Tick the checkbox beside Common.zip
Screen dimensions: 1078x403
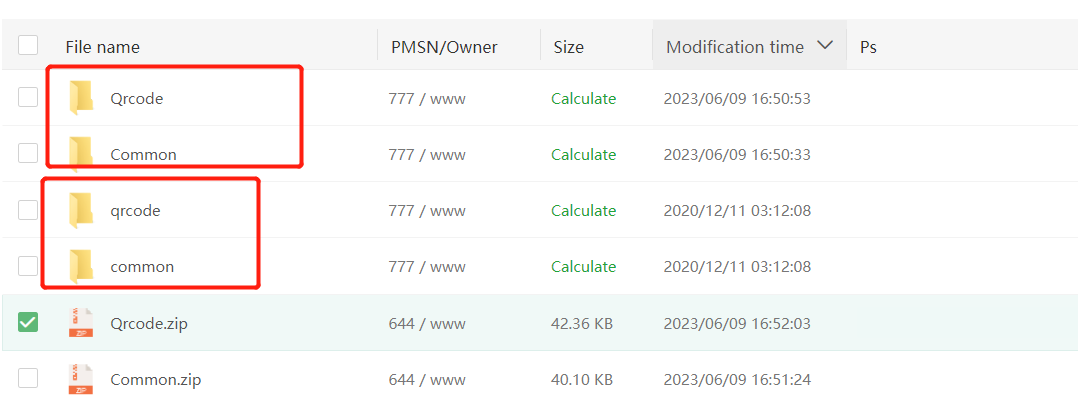(x=28, y=378)
